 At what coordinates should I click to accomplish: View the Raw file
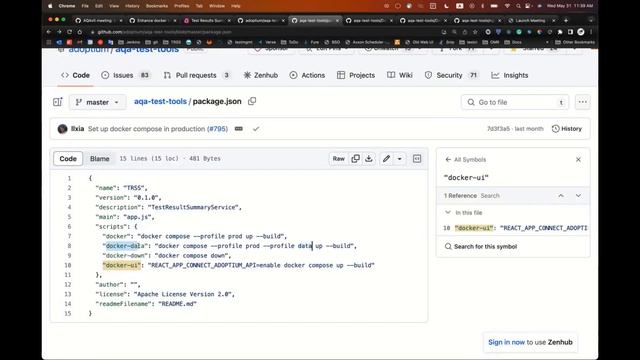click(x=338, y=159)
